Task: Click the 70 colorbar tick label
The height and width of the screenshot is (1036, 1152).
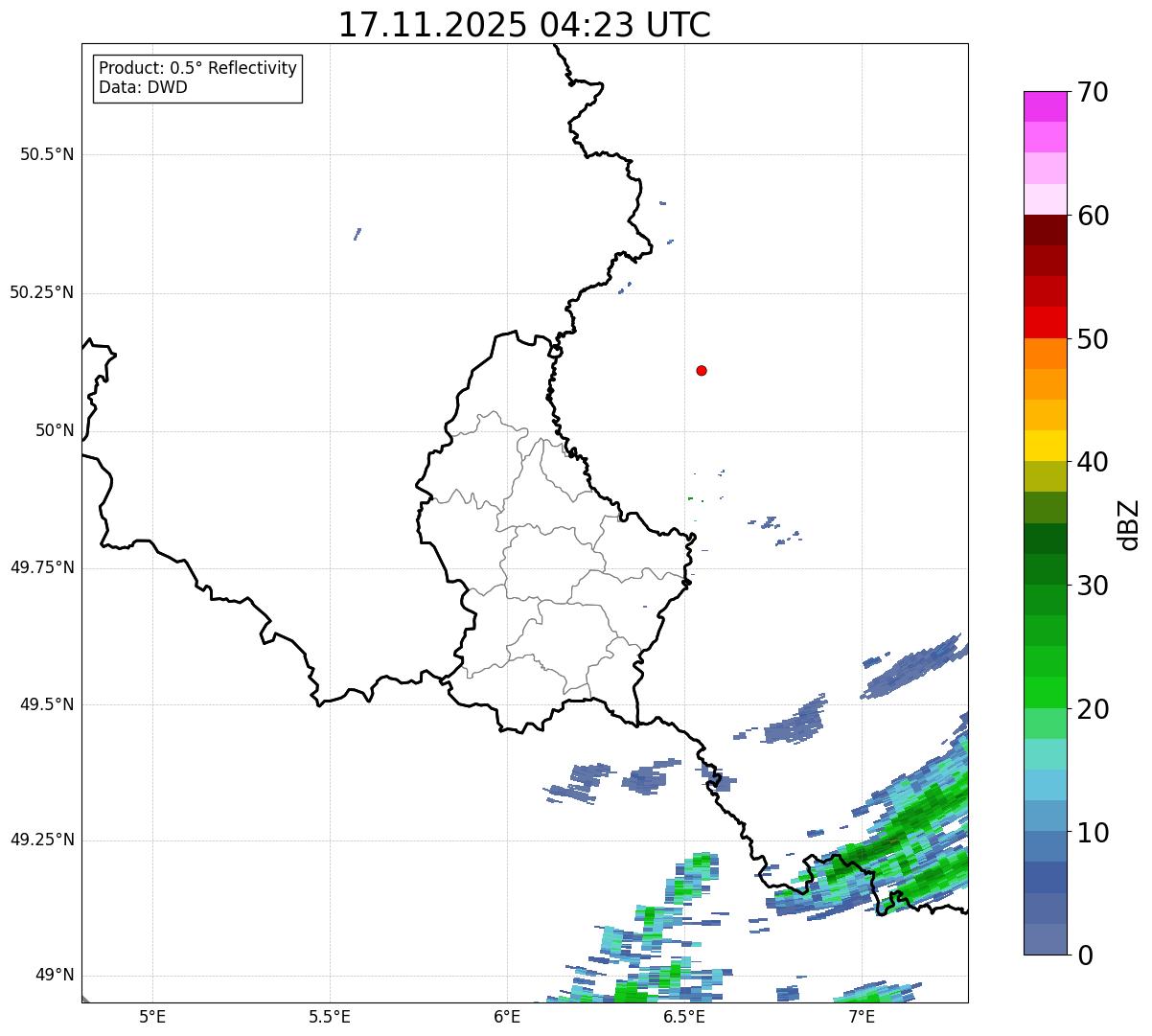Action: click(x=1092, y=92)
